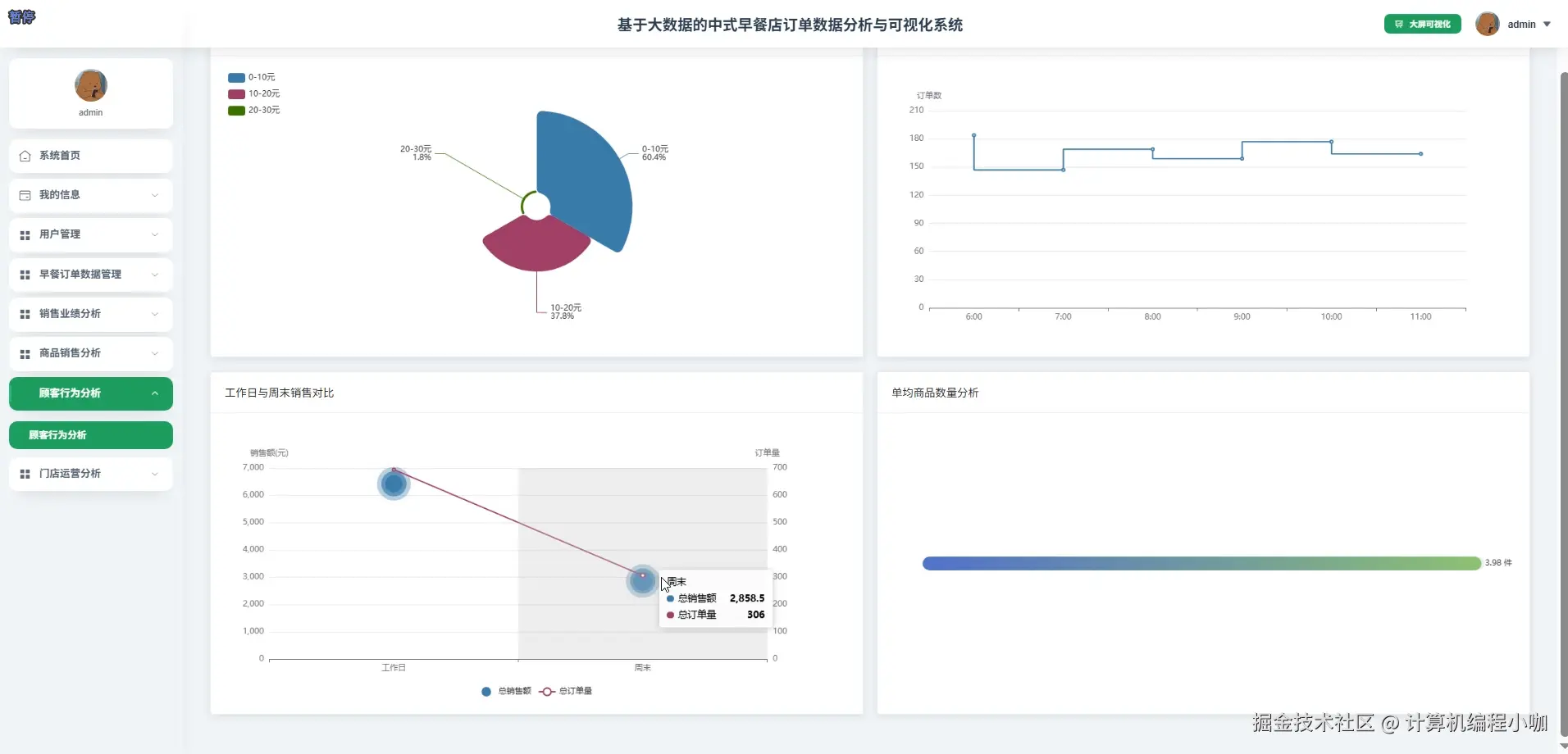The width and height of the screenshot is (1568, 754).
Task: Expand the 销售业绩分析 chevron
Action: [155, 314]
